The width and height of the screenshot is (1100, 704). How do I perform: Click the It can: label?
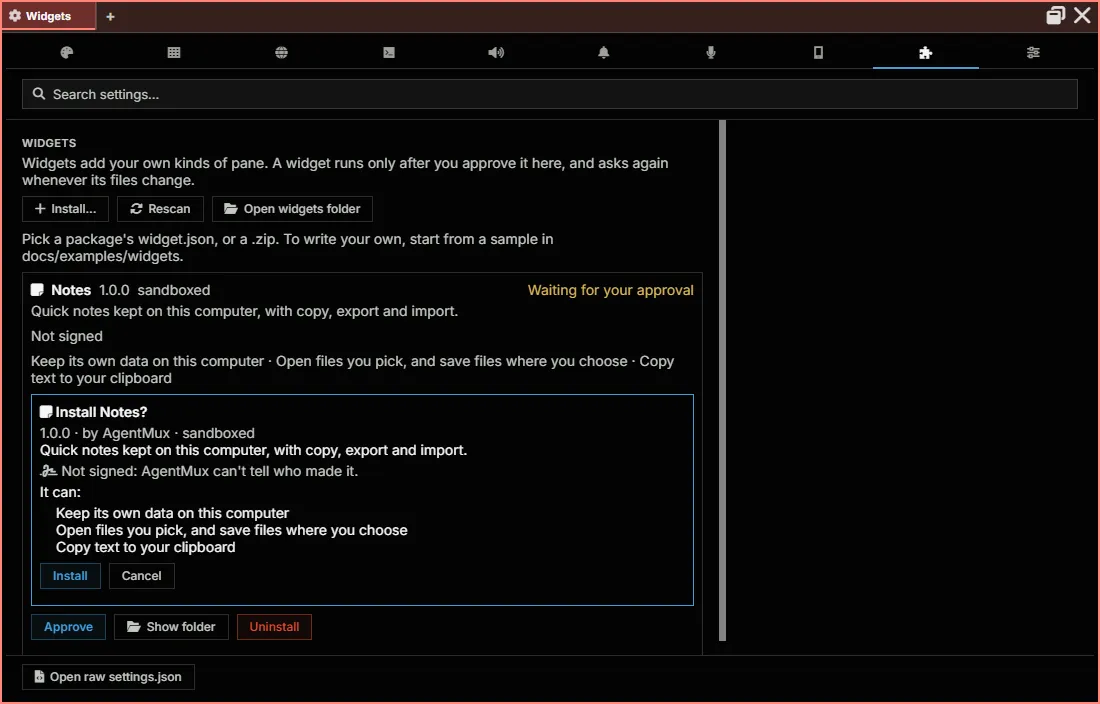pos(60,492)
